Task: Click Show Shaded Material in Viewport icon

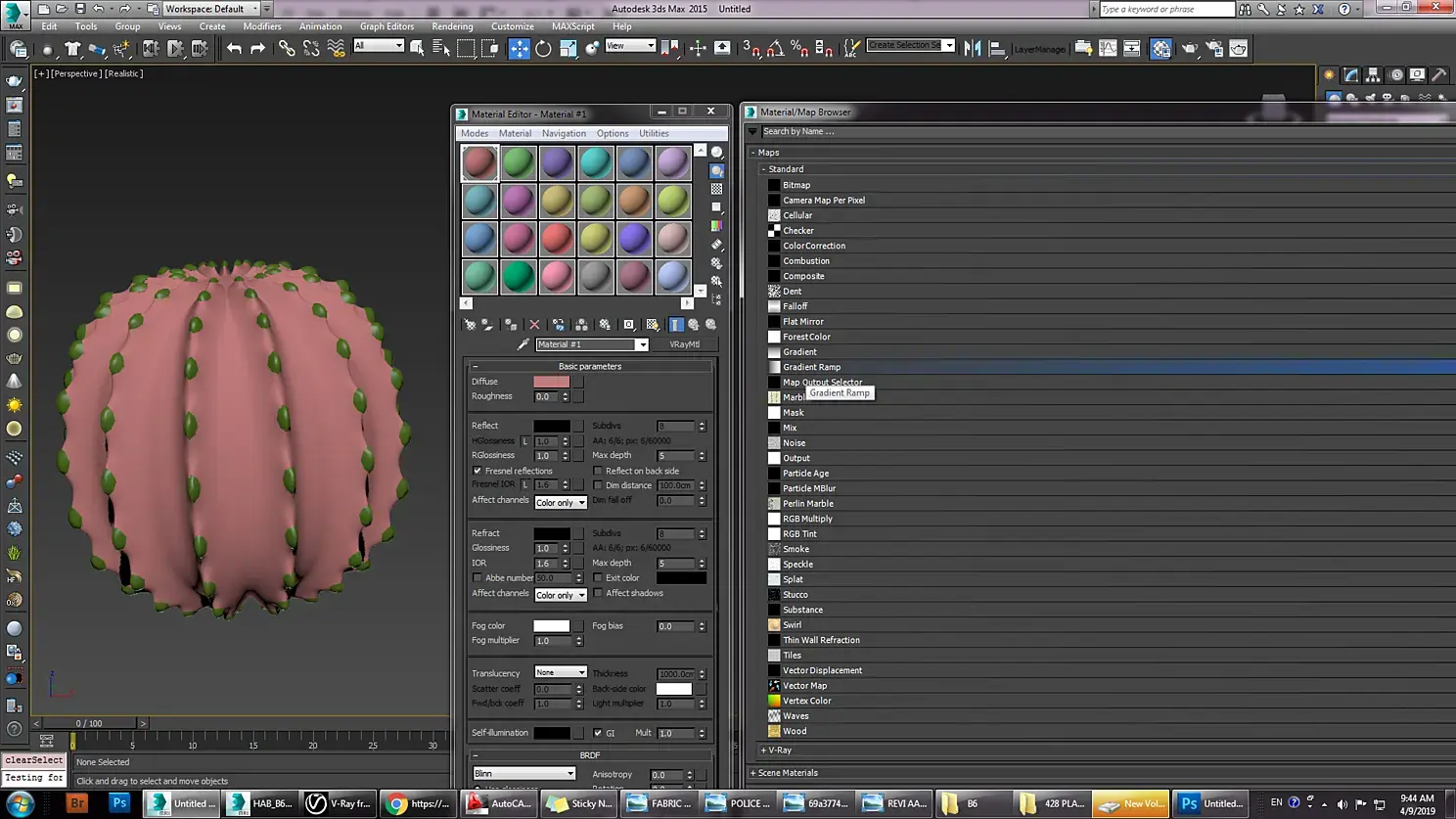Action: pyautogui.click(x=652, y=325)
